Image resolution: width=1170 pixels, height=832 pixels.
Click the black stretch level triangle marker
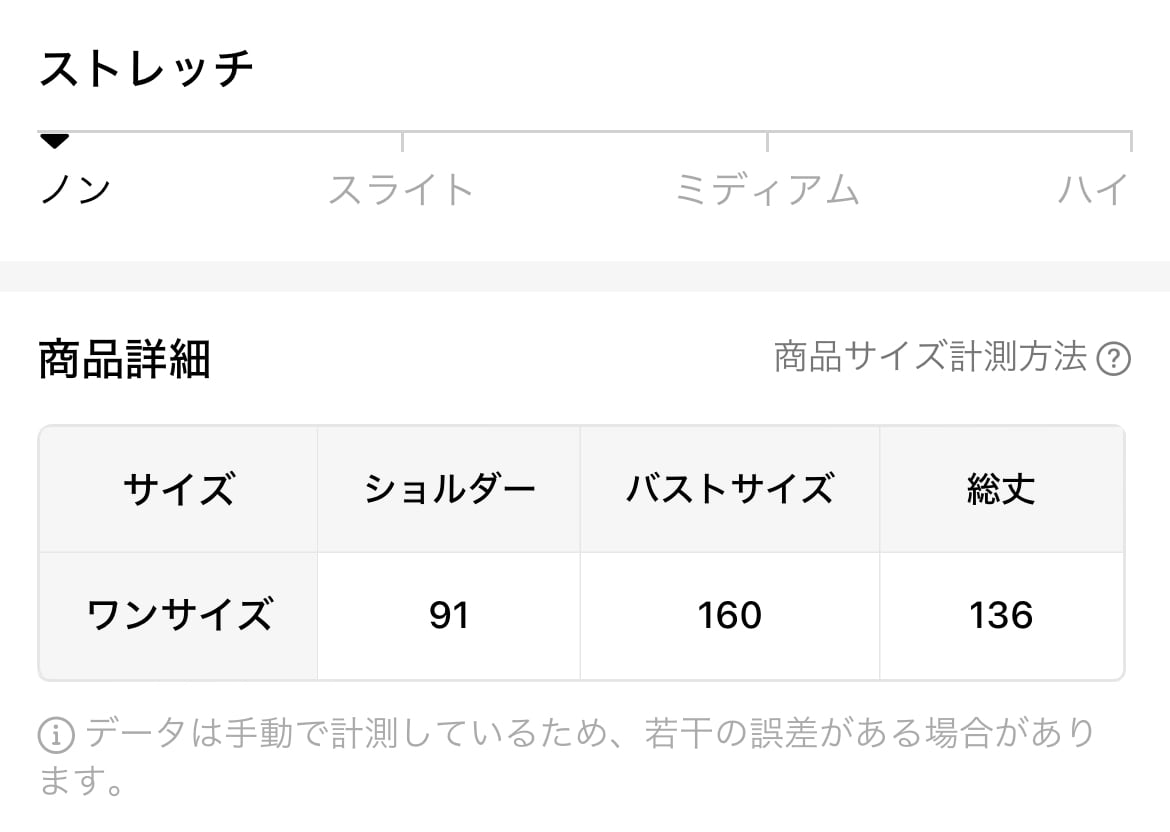[x=54, y=142]
